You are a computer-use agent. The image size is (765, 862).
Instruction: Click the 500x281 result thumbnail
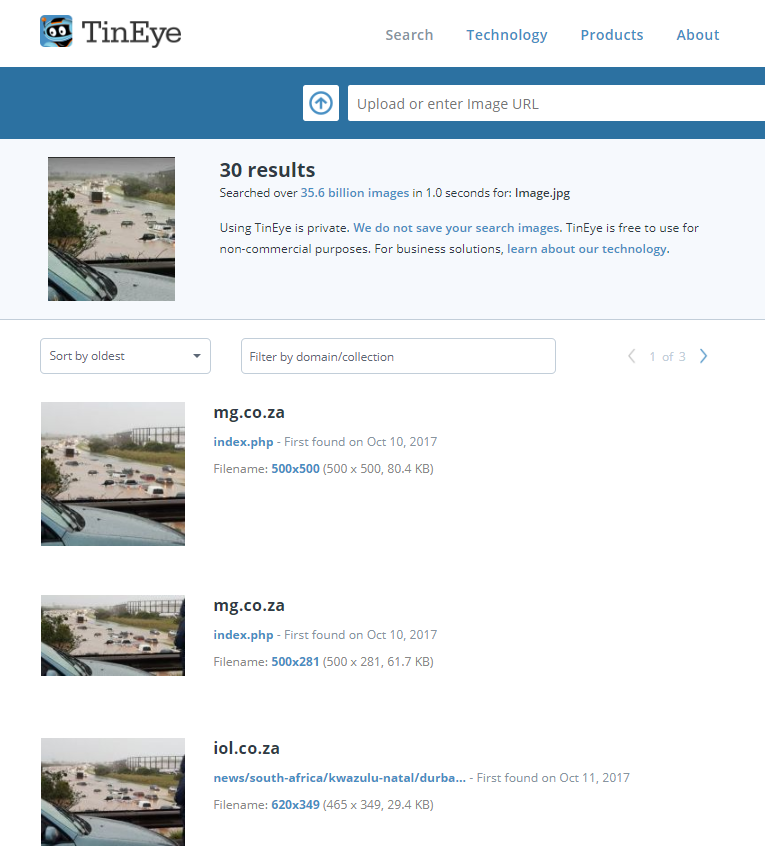click(113, 636)
